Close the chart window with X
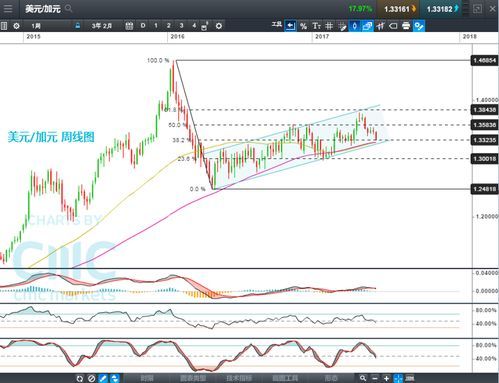The image size is (499, 383). [492, 9]
